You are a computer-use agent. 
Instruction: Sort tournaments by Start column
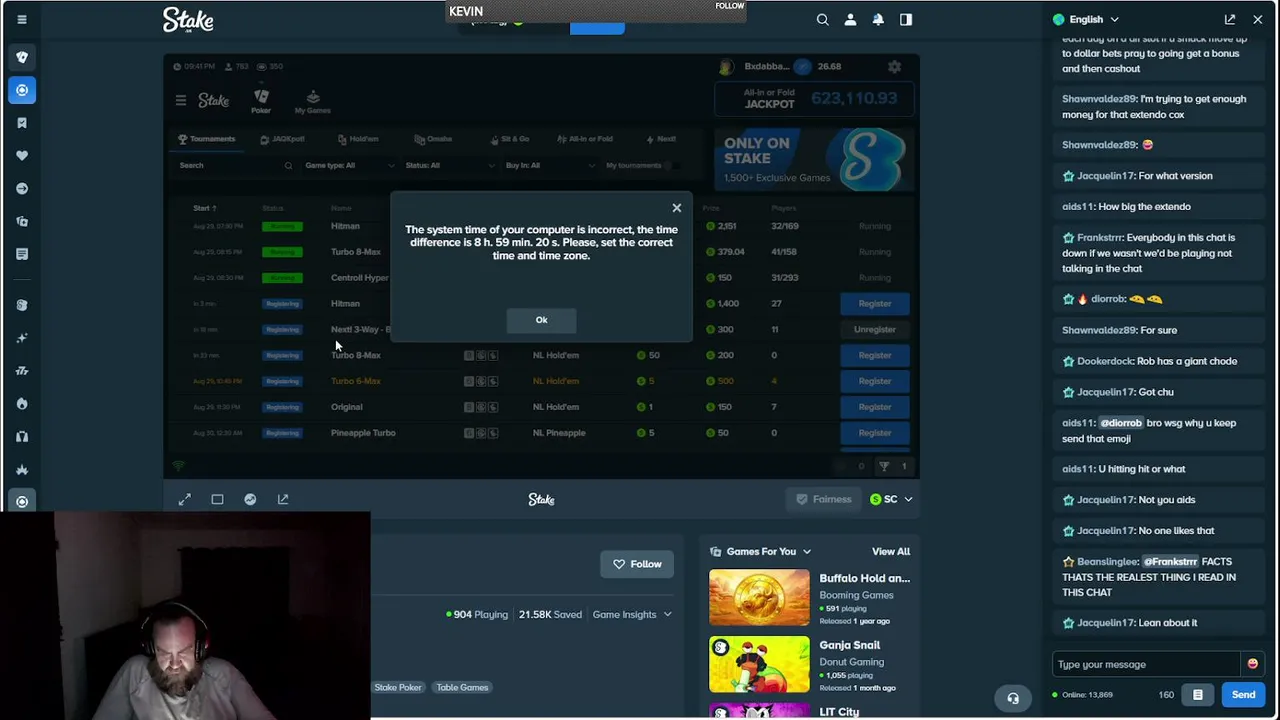204,208
